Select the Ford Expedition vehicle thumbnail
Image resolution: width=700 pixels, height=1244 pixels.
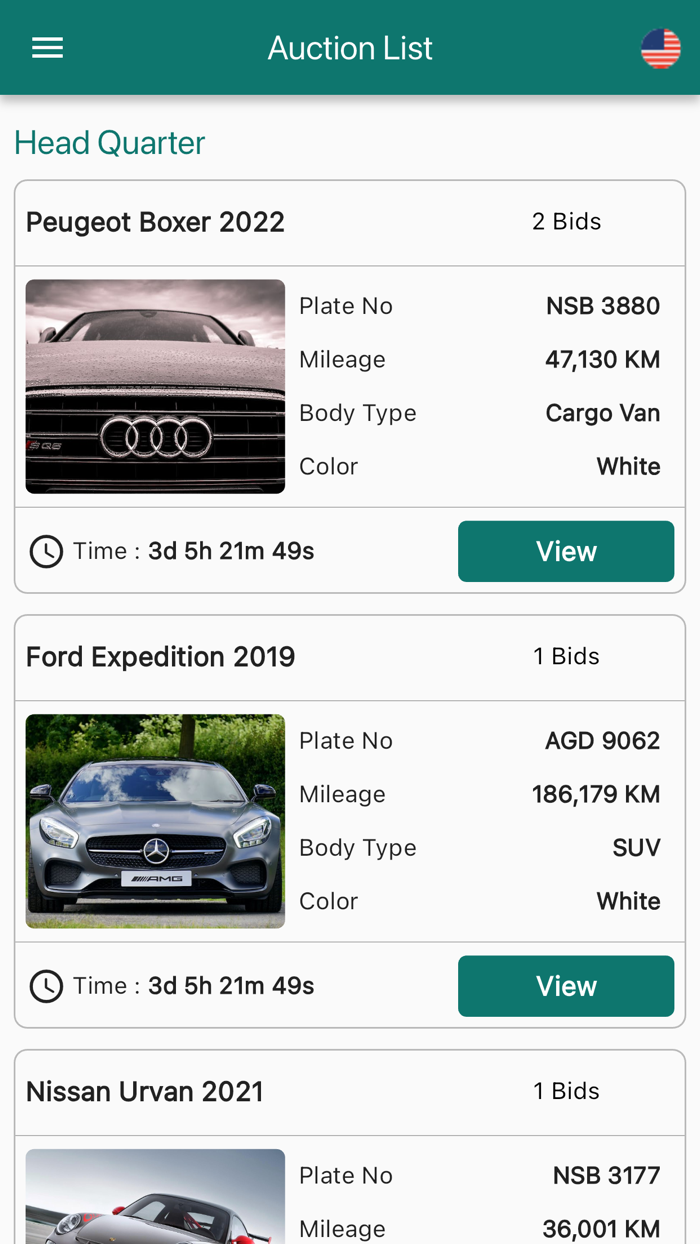click(x=155, y=821)
